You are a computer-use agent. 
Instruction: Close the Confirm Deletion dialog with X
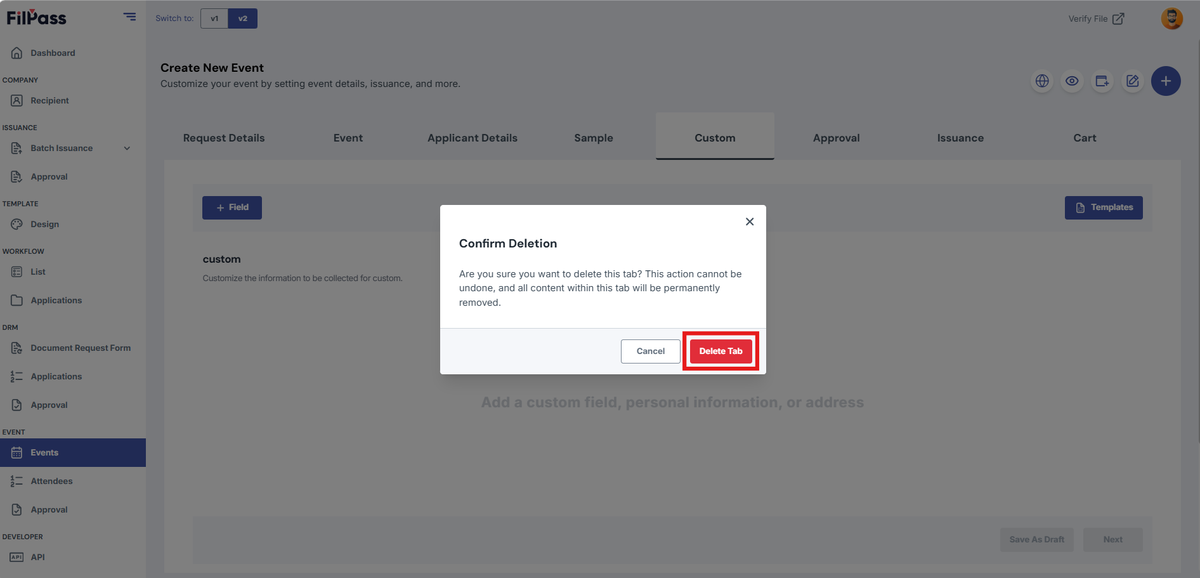[749, 222]
